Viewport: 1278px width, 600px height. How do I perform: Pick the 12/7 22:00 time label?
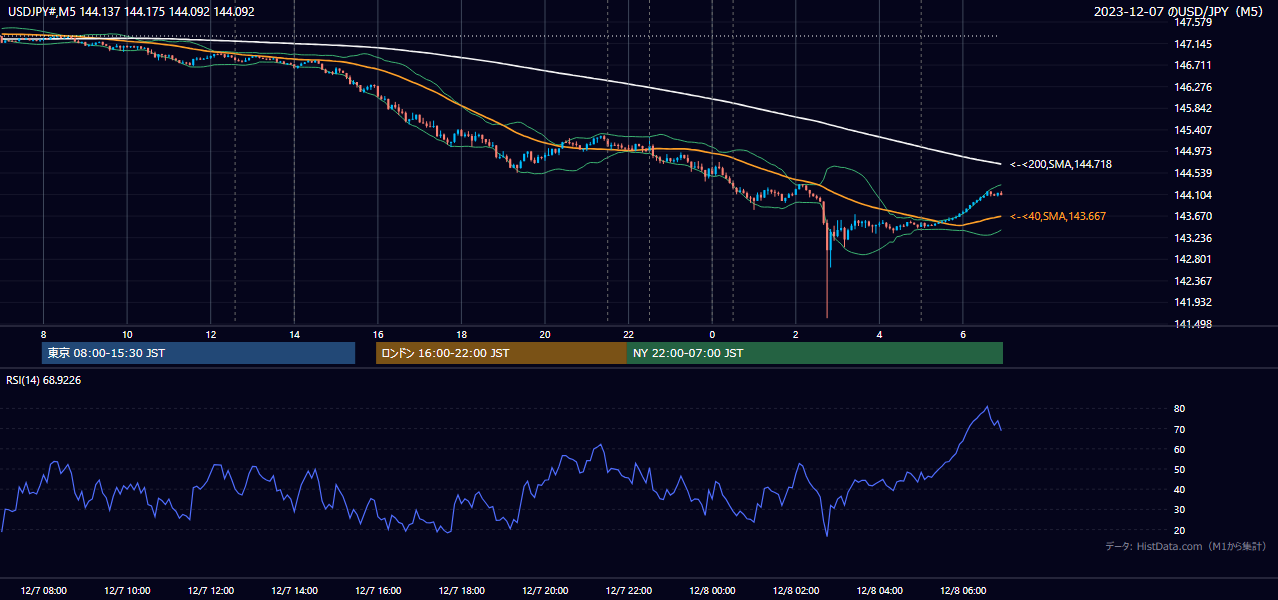pyautogui.click(x=628, y=591)
